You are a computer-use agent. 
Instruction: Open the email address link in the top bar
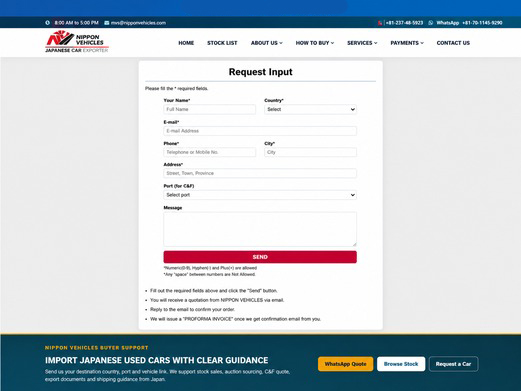[138, 23]
